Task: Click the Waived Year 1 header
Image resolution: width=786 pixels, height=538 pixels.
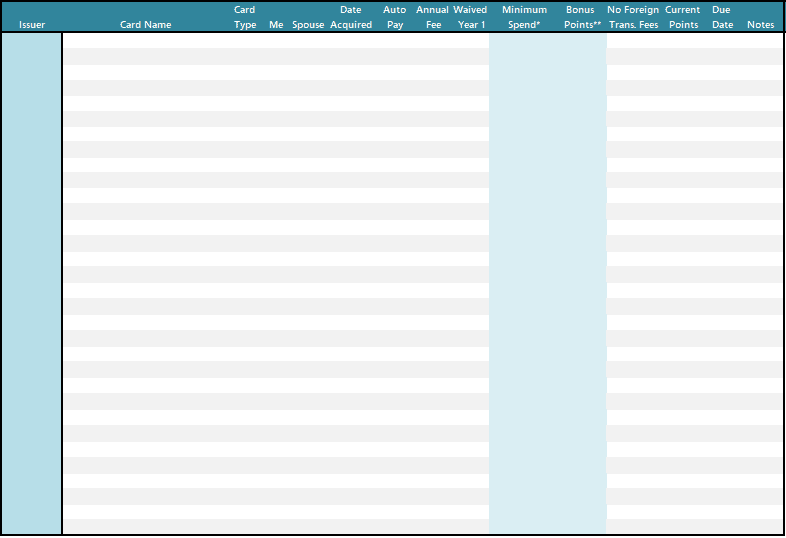Action: coord(470,17)
